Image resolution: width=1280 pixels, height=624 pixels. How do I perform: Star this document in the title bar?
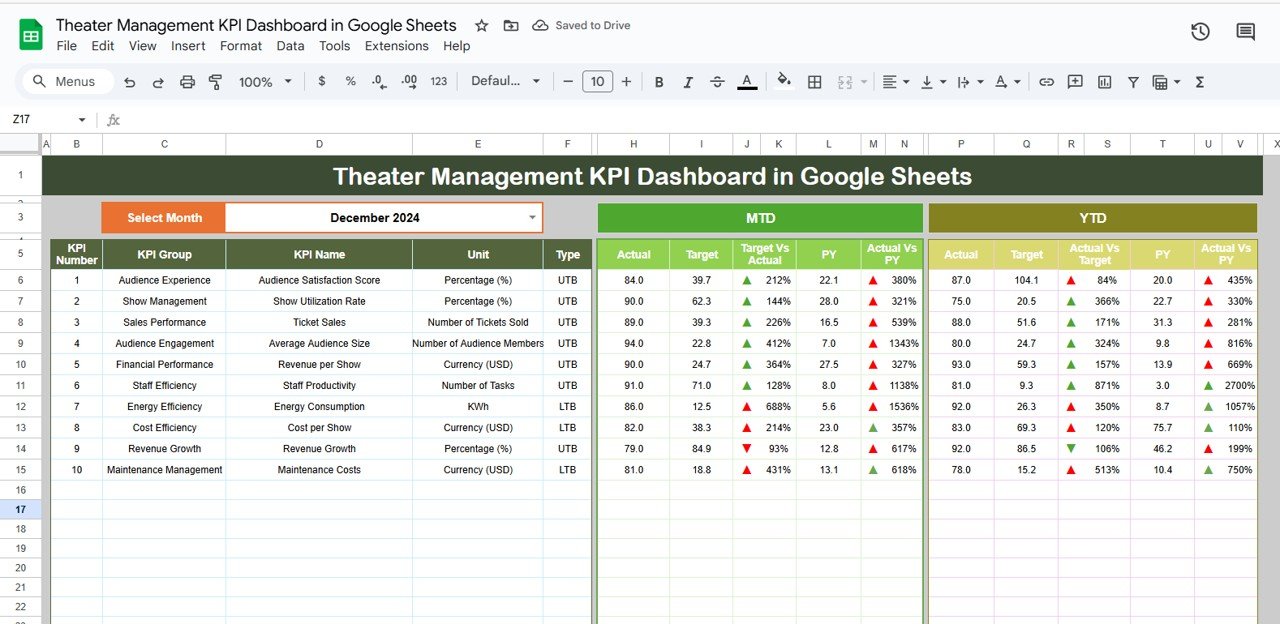point(481,25)
